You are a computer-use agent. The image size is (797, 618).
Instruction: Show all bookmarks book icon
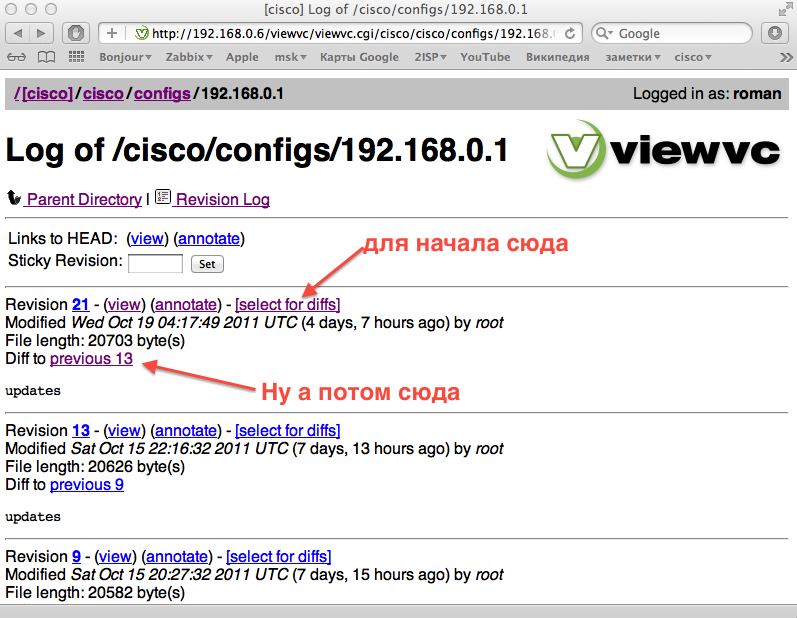(x=47, y=57)
